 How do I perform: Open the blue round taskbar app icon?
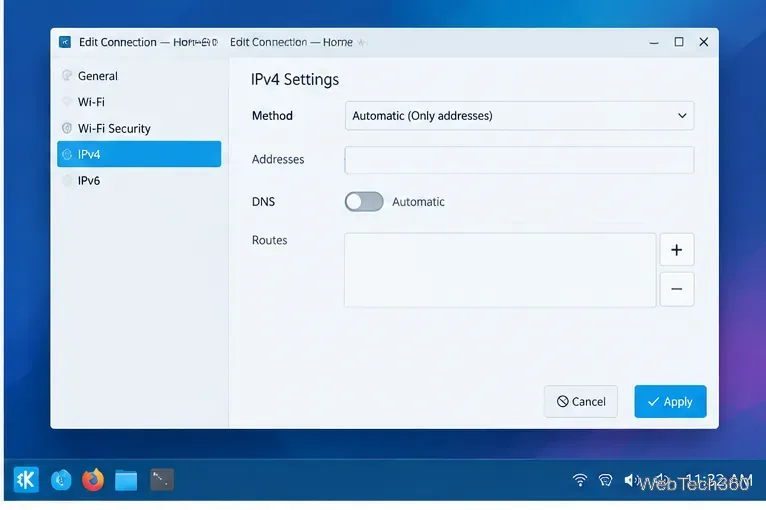61,480
